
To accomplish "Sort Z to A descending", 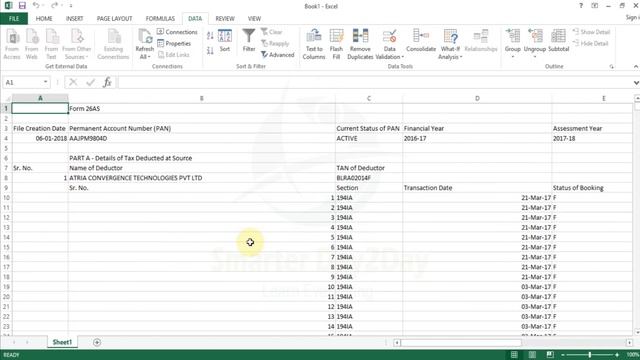I will 210,51.
